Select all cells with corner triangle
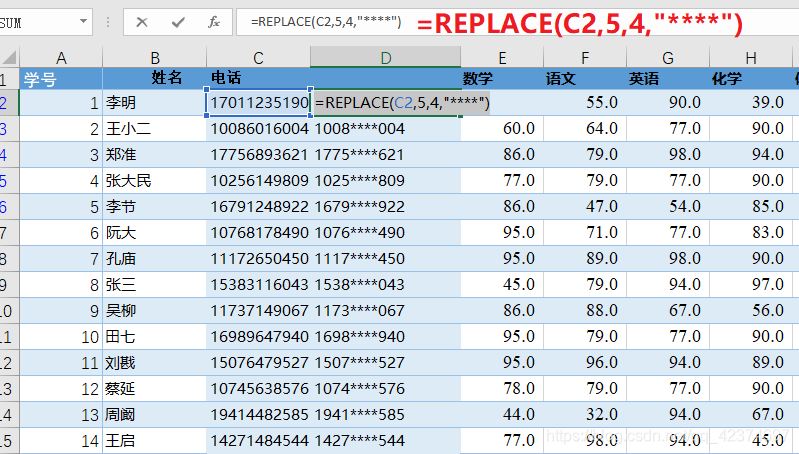This screenshot has height=454, width=799. coord(9,57)
